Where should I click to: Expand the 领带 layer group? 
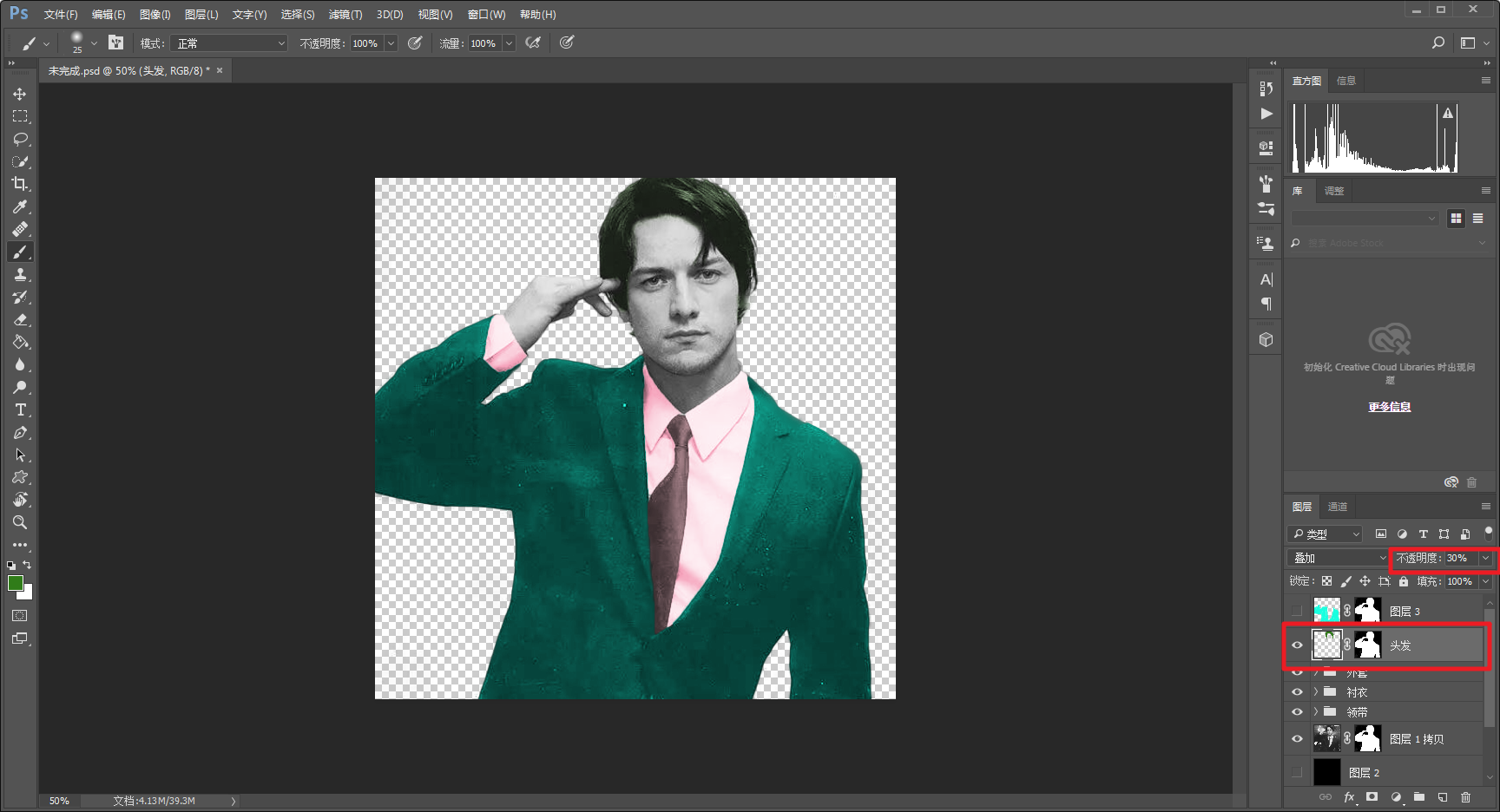pyautogui.click(x=1316, y=712)
